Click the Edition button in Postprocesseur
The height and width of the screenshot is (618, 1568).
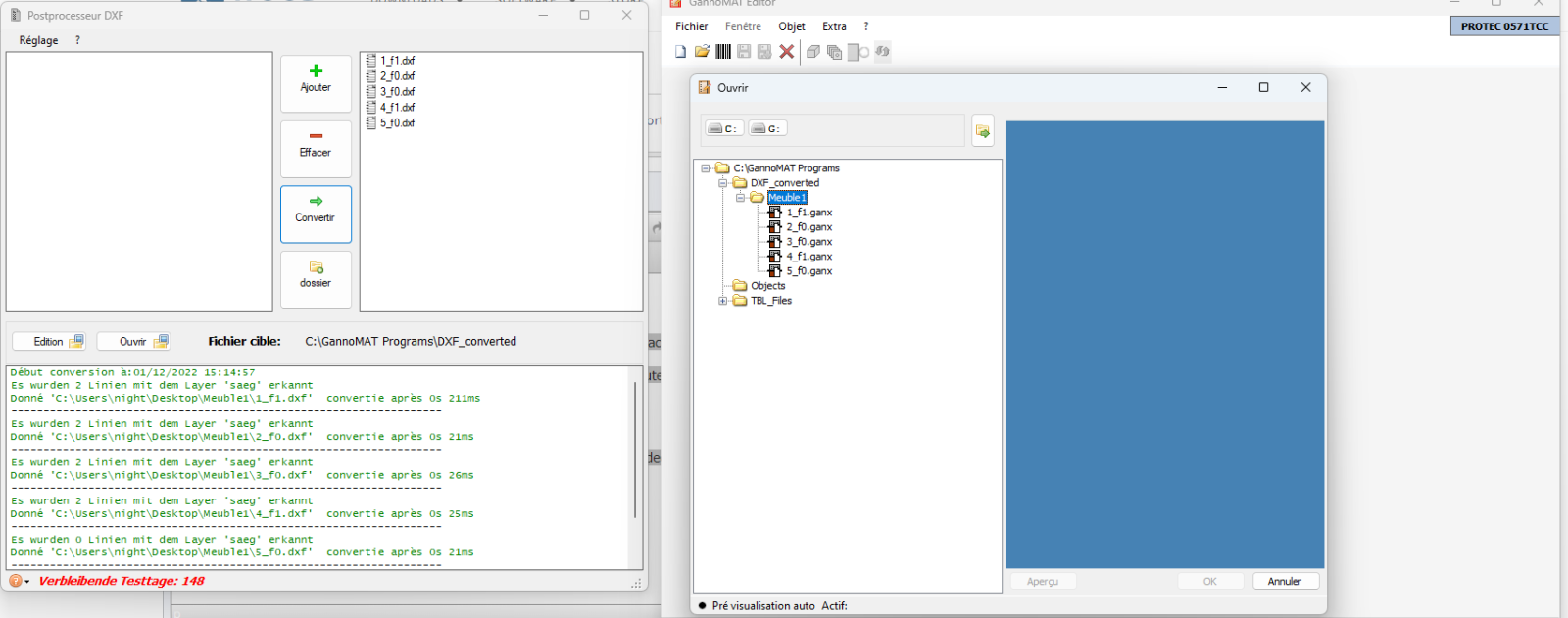click(49, 342)
